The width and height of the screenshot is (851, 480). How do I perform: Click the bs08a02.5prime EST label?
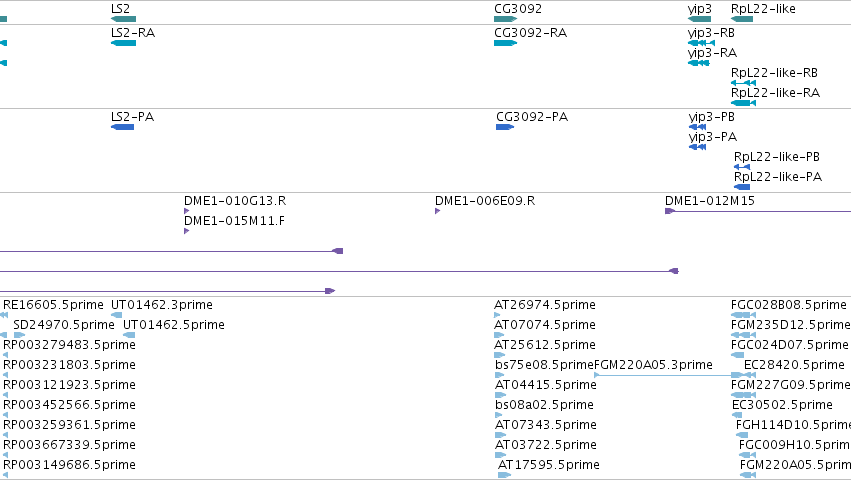click(544, 405)
